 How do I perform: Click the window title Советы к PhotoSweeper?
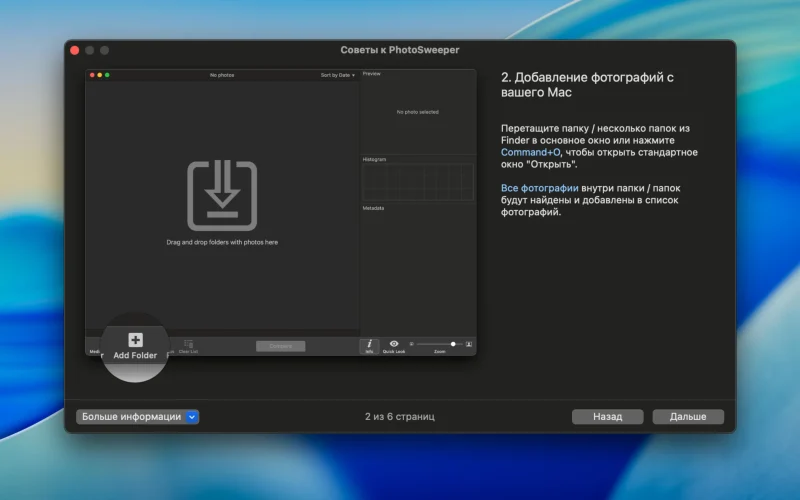pos(399,50)
